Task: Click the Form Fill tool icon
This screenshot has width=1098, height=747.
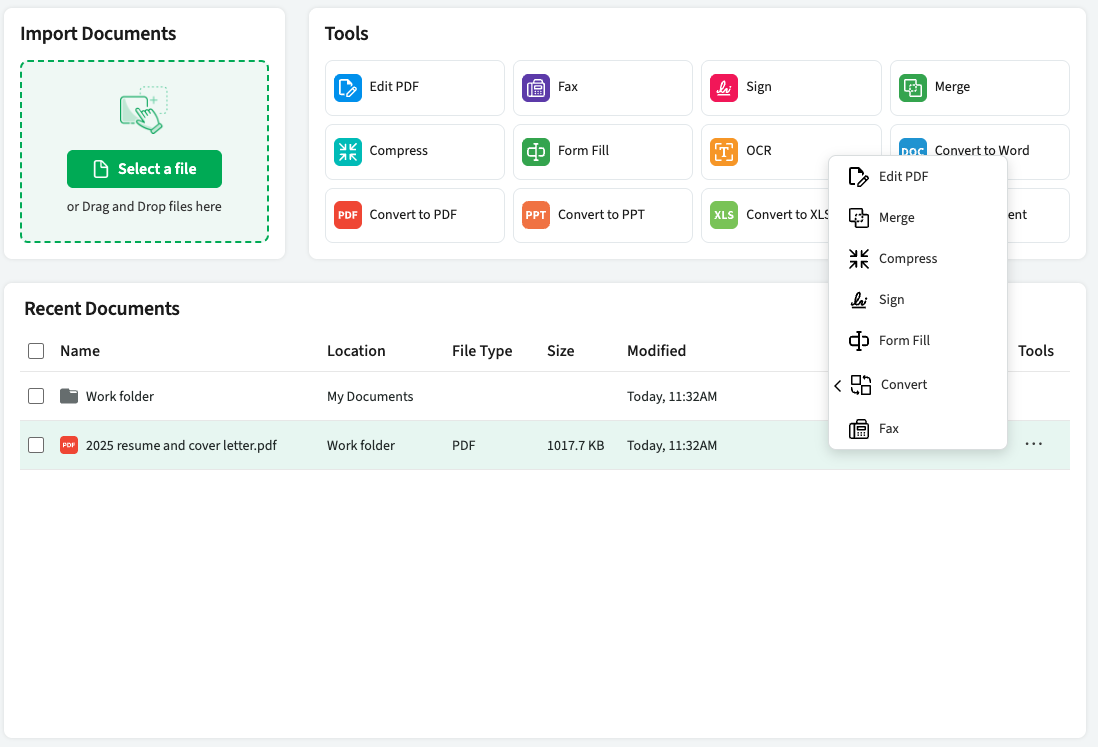Action: point(536,151)
